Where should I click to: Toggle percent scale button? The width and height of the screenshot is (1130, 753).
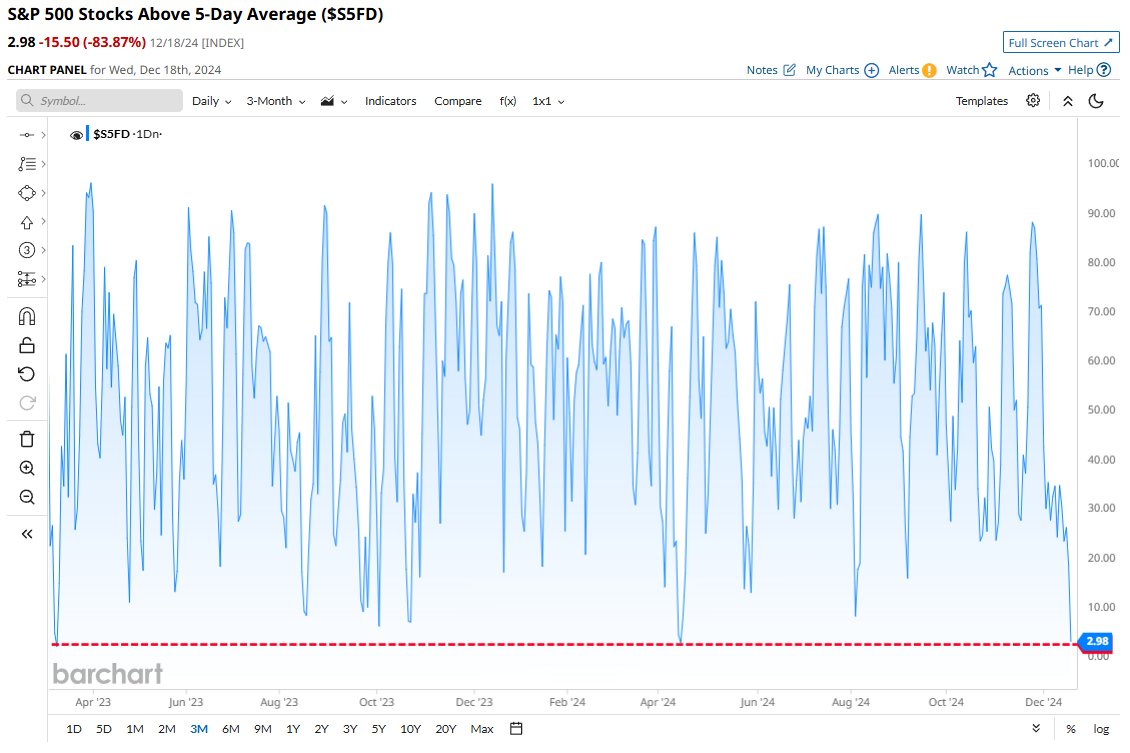point(1071,729)
